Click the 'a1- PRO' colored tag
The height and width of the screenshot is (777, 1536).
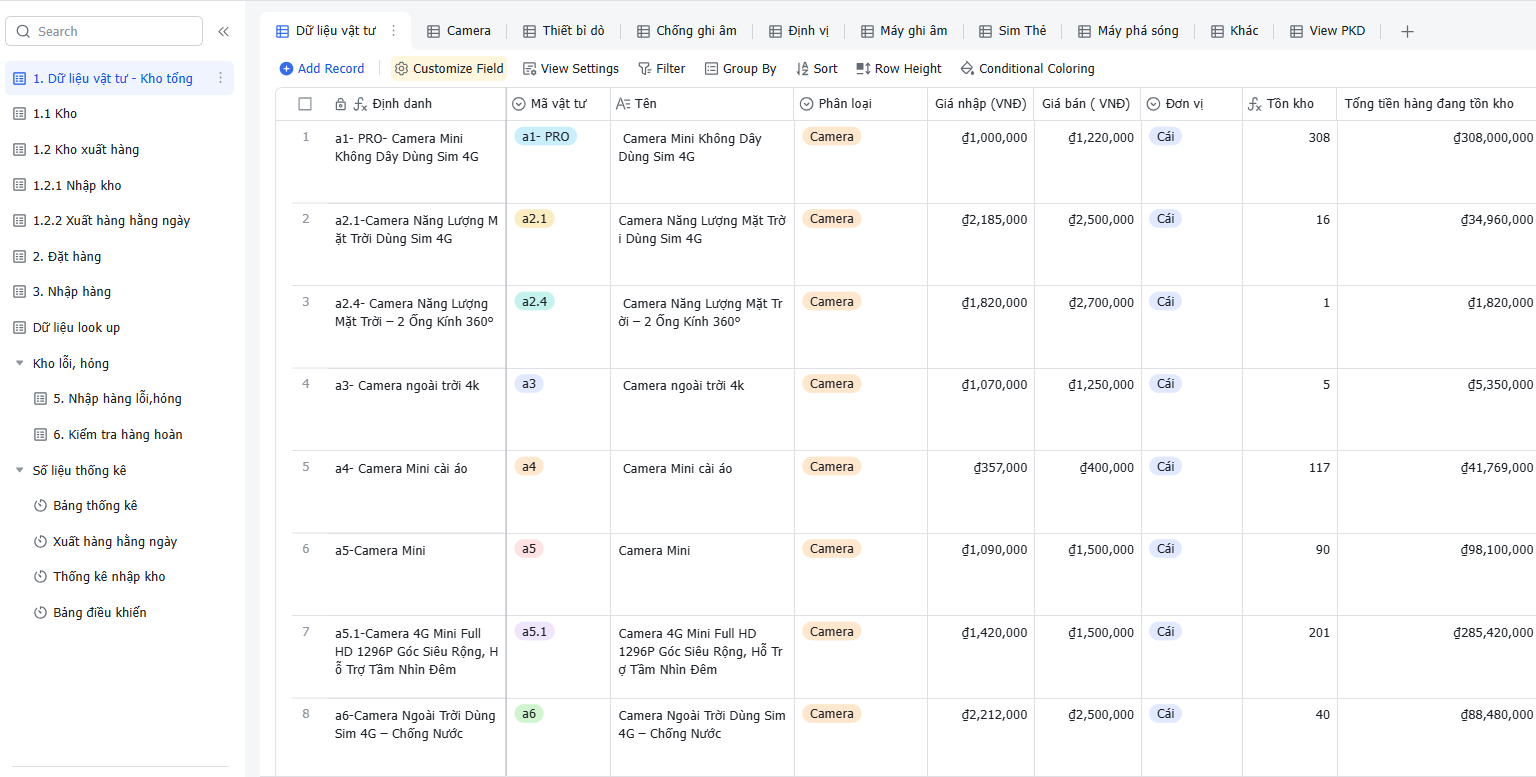[x=545, y=137]
